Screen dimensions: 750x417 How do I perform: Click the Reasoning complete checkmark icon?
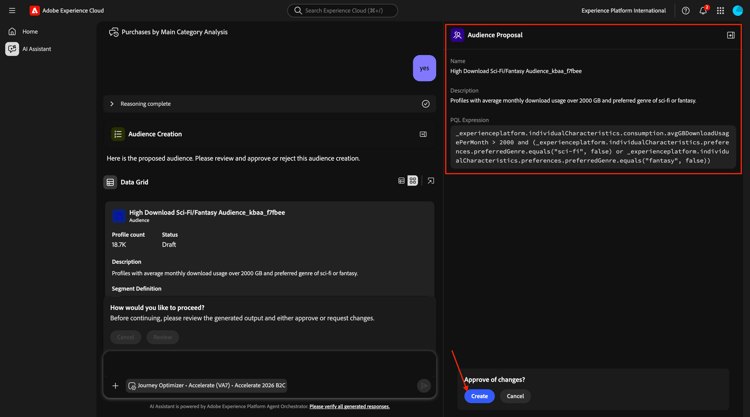pyautogui.click(x=426, y=104)
